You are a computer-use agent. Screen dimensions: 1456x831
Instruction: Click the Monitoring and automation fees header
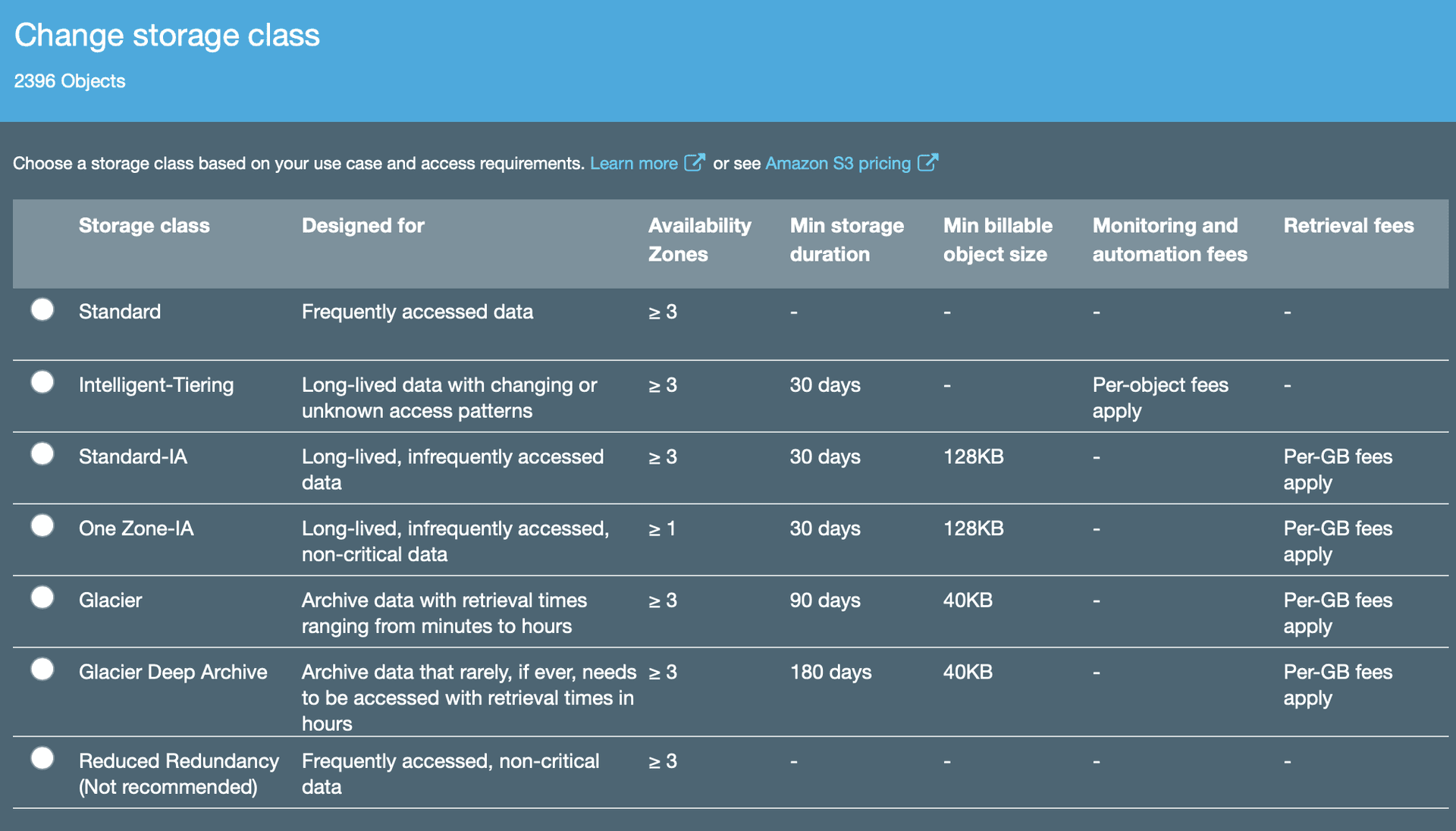tap(1169, 240)
